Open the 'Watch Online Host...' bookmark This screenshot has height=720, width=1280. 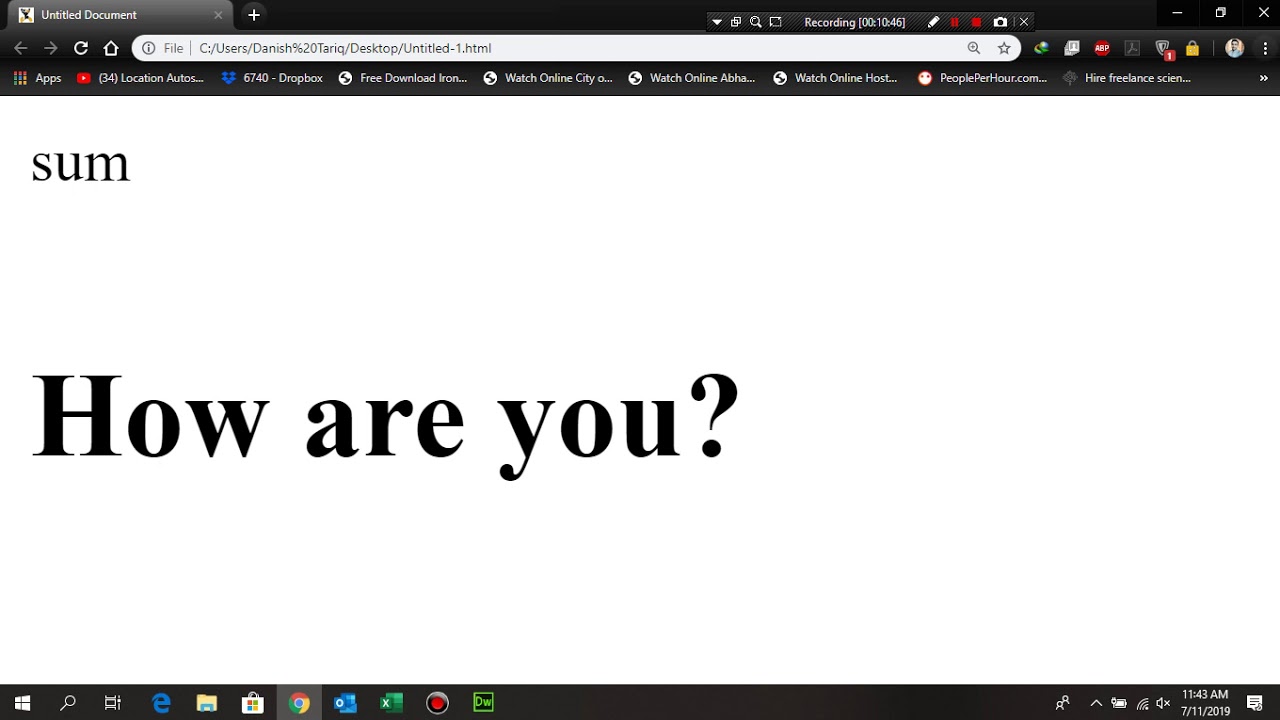[836, 77]
